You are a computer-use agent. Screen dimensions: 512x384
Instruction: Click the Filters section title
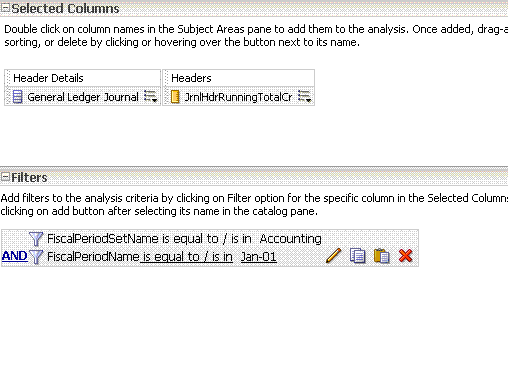[29, 177]
